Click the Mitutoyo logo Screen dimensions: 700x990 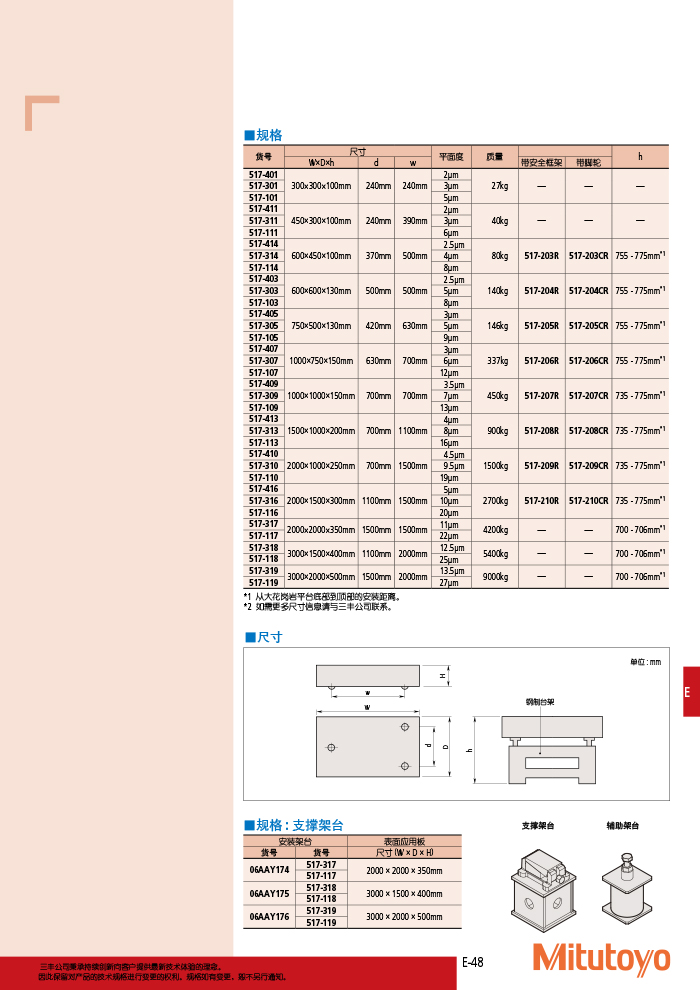600,958
